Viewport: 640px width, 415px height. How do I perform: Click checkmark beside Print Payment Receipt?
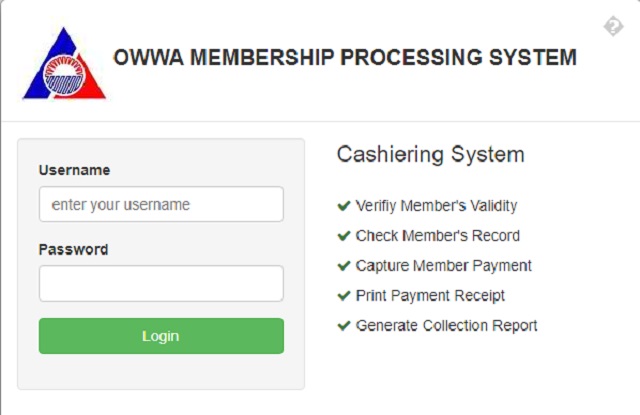coord(344,295)
